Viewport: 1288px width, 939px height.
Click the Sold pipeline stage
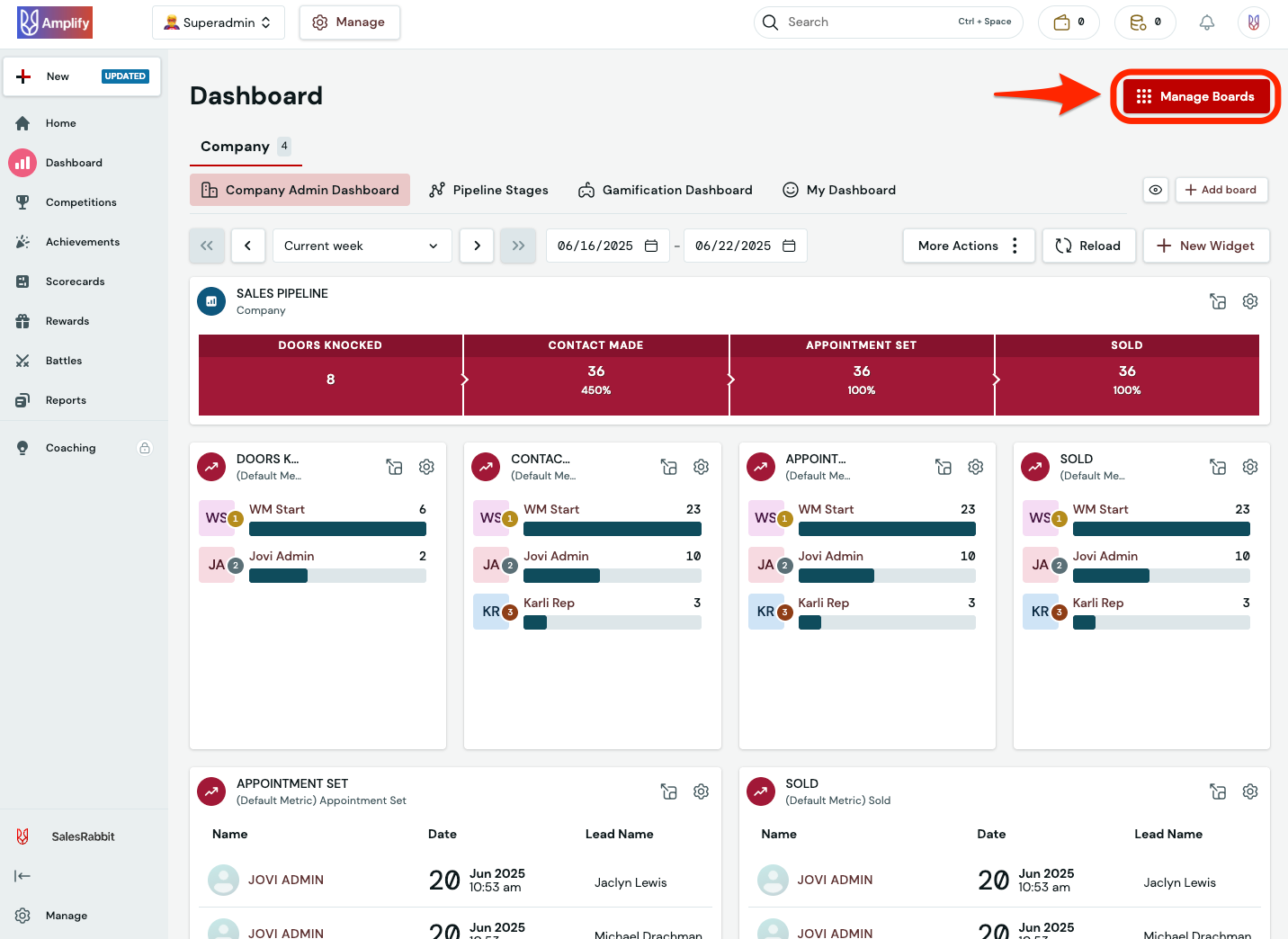(1127, 375)
